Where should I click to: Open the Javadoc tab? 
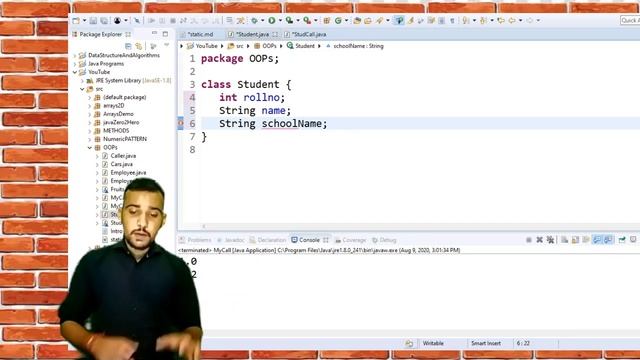coord(231,240)
